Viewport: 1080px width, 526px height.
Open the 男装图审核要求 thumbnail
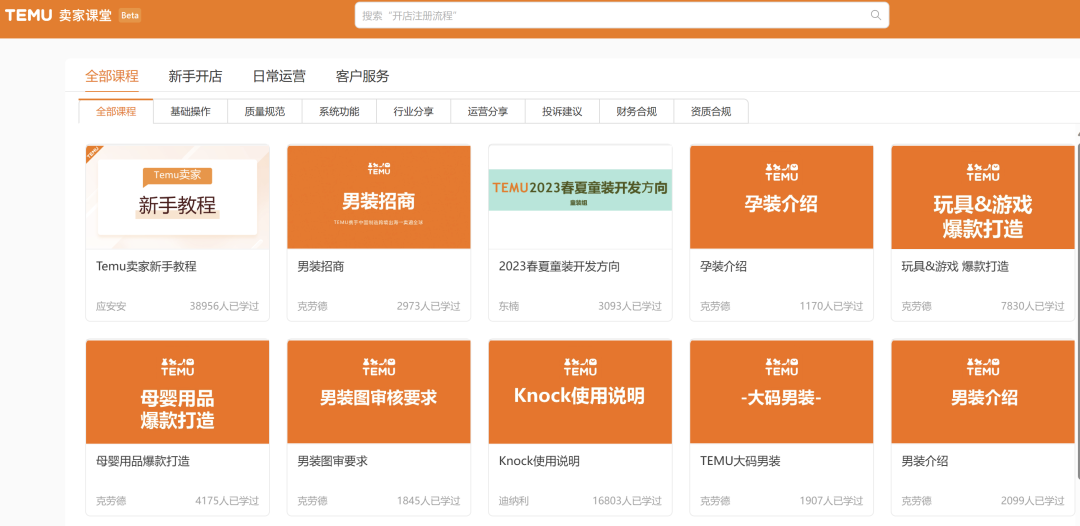click(379, 392)
